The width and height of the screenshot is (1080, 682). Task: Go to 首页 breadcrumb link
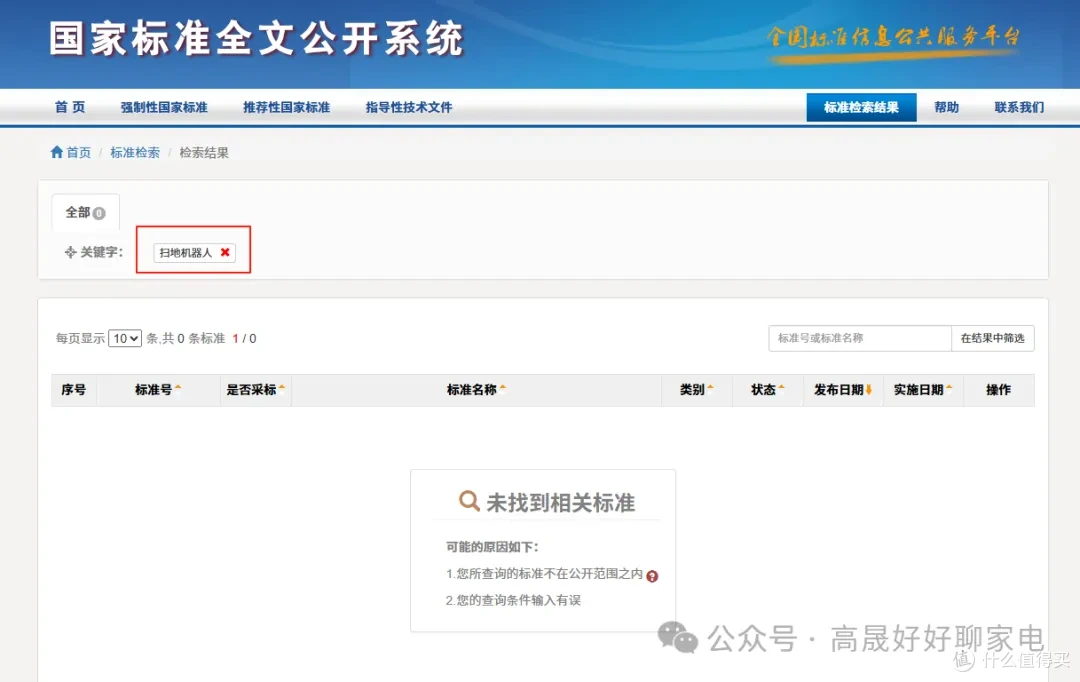coord(79,152)
